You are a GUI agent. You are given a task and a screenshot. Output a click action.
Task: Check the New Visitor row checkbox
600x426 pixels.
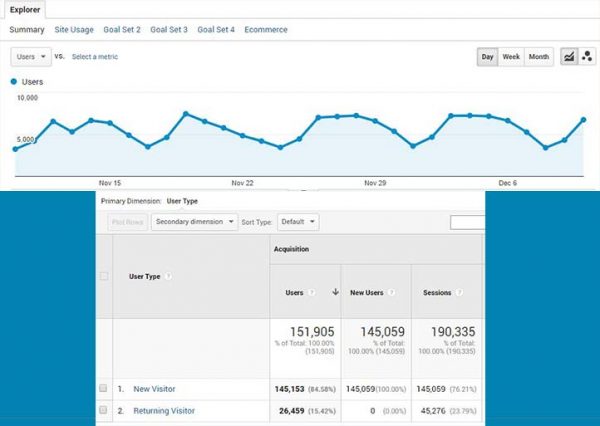pos(104,388)
